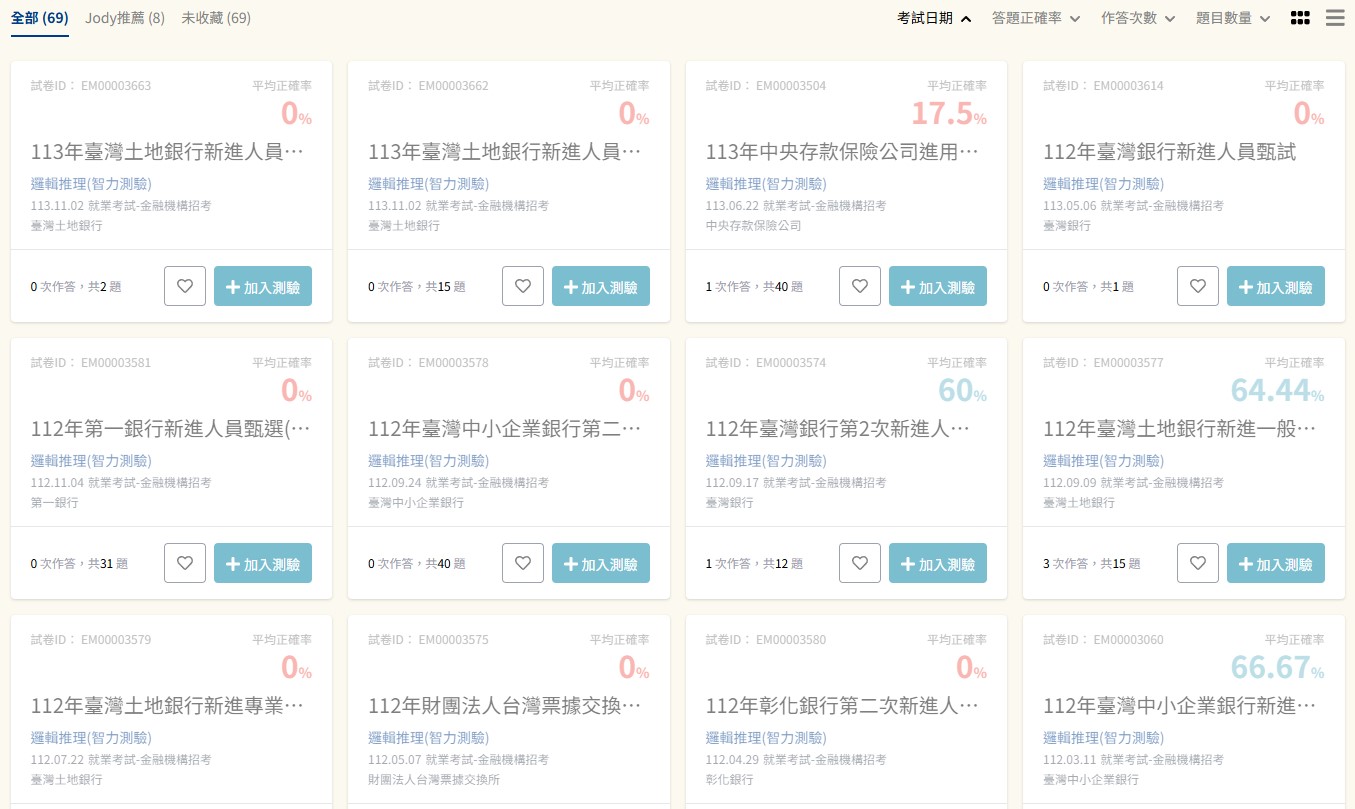Open exam title 112年臺灣土地銀行新進一般…
The image size is (1355, 809).
1180,430
